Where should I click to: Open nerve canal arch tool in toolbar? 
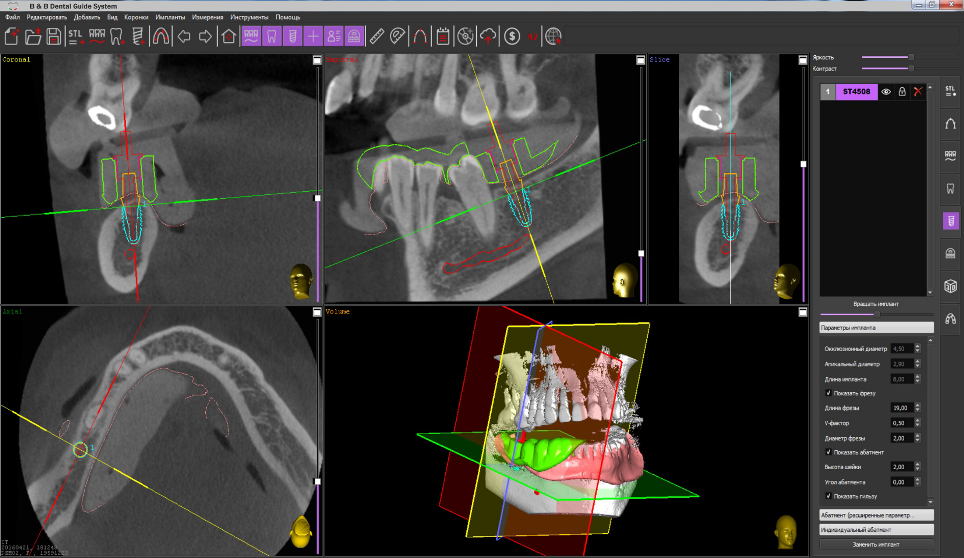(x=420, y=36)
